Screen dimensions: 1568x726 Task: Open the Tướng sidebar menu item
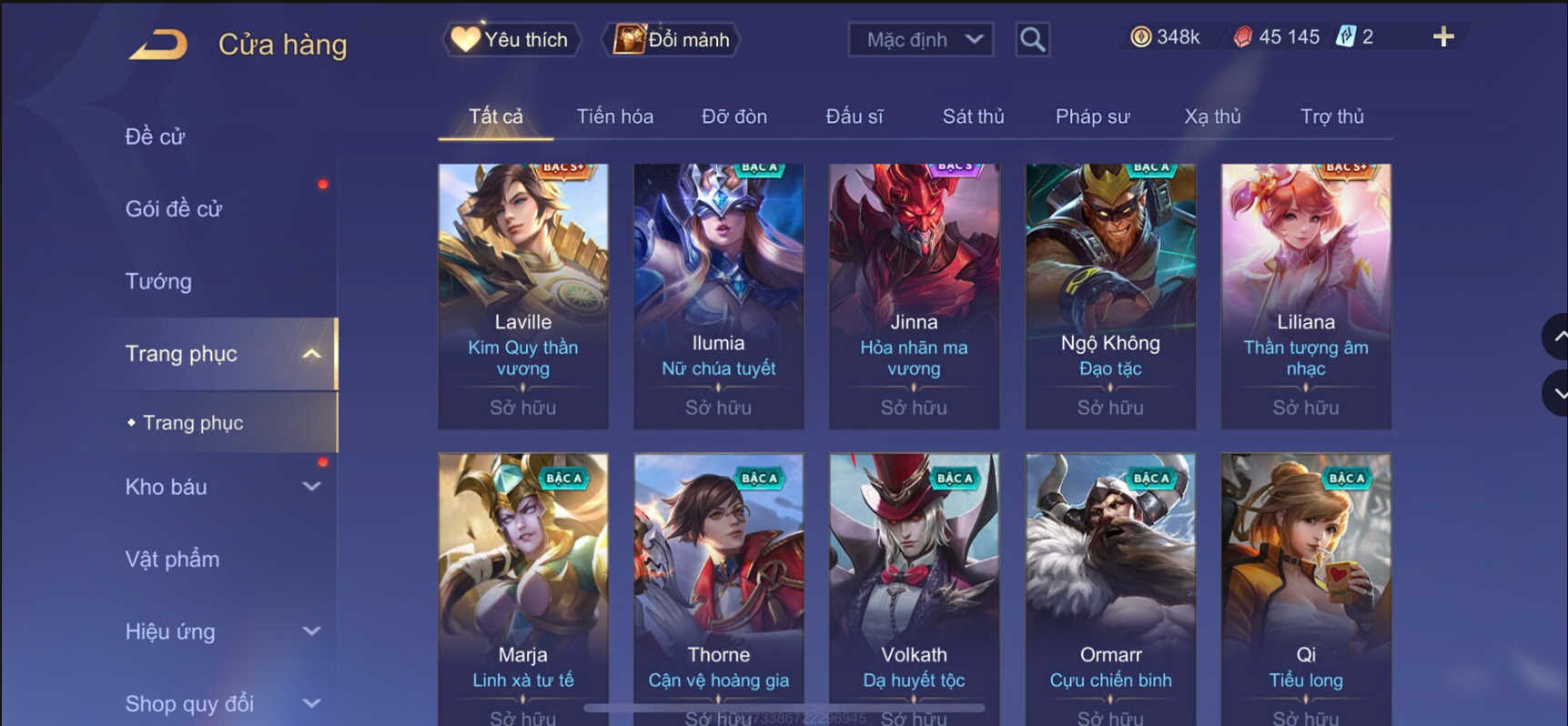[x=158, y=281]
